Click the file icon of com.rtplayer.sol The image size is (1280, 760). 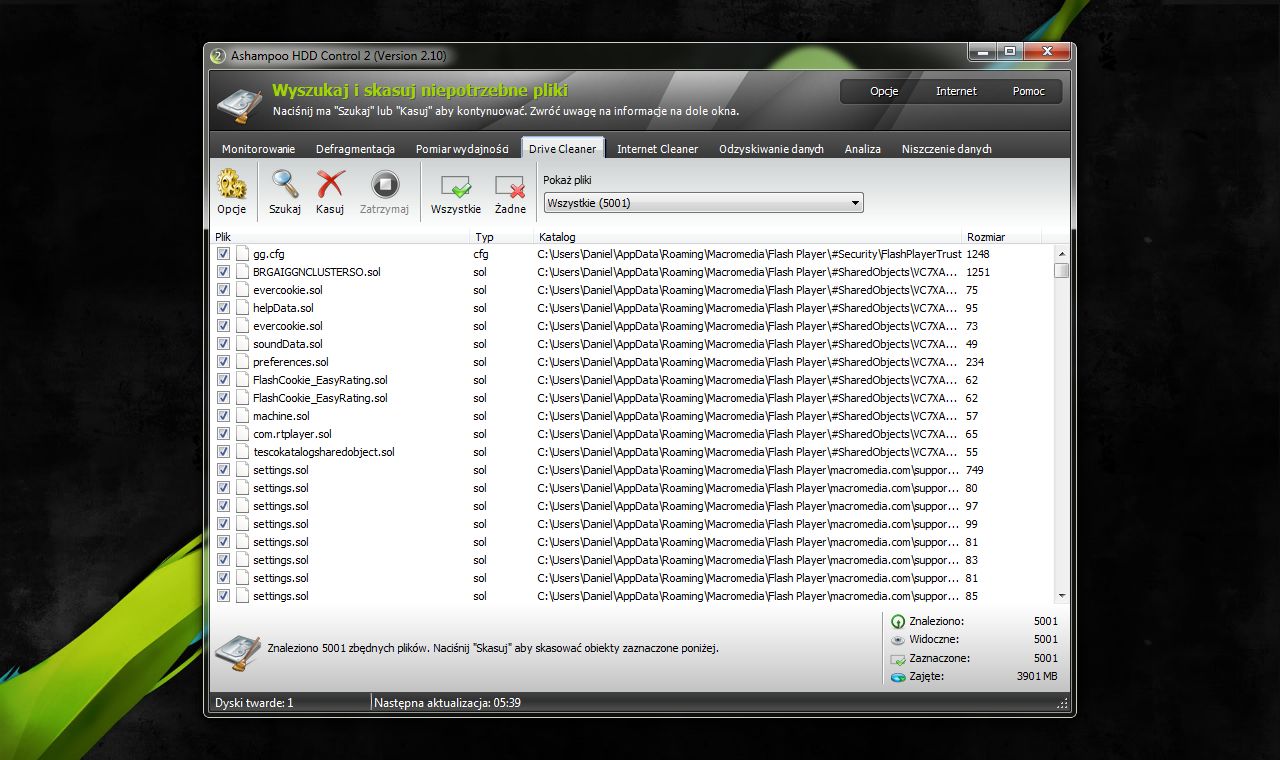[x=242, y=434]
